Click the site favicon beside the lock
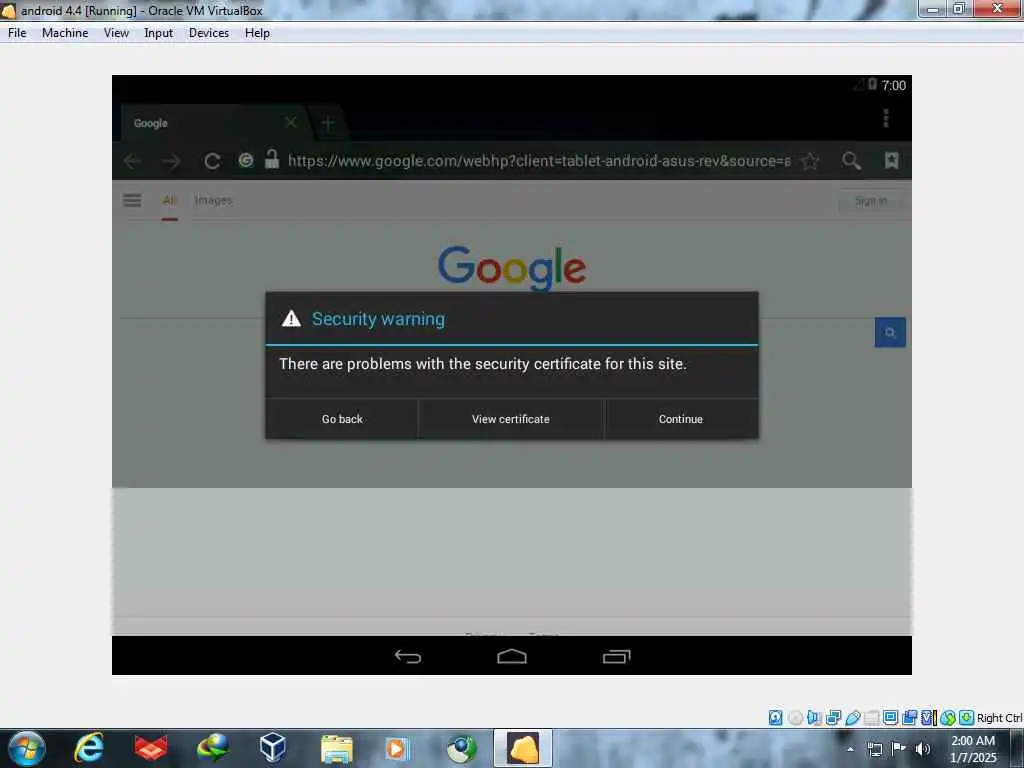Image resolution: width=1024 pixels, height=768 pixels. pyautogui.click(x=246, y=160)
